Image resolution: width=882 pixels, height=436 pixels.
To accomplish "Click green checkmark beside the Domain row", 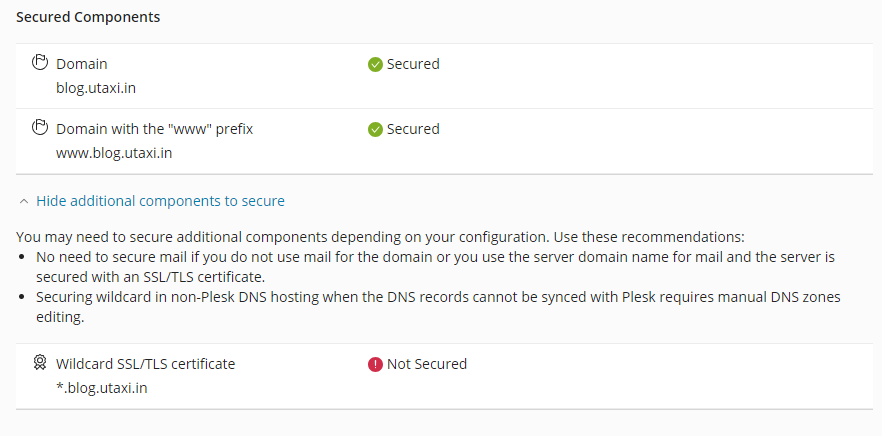I will 375,64.
